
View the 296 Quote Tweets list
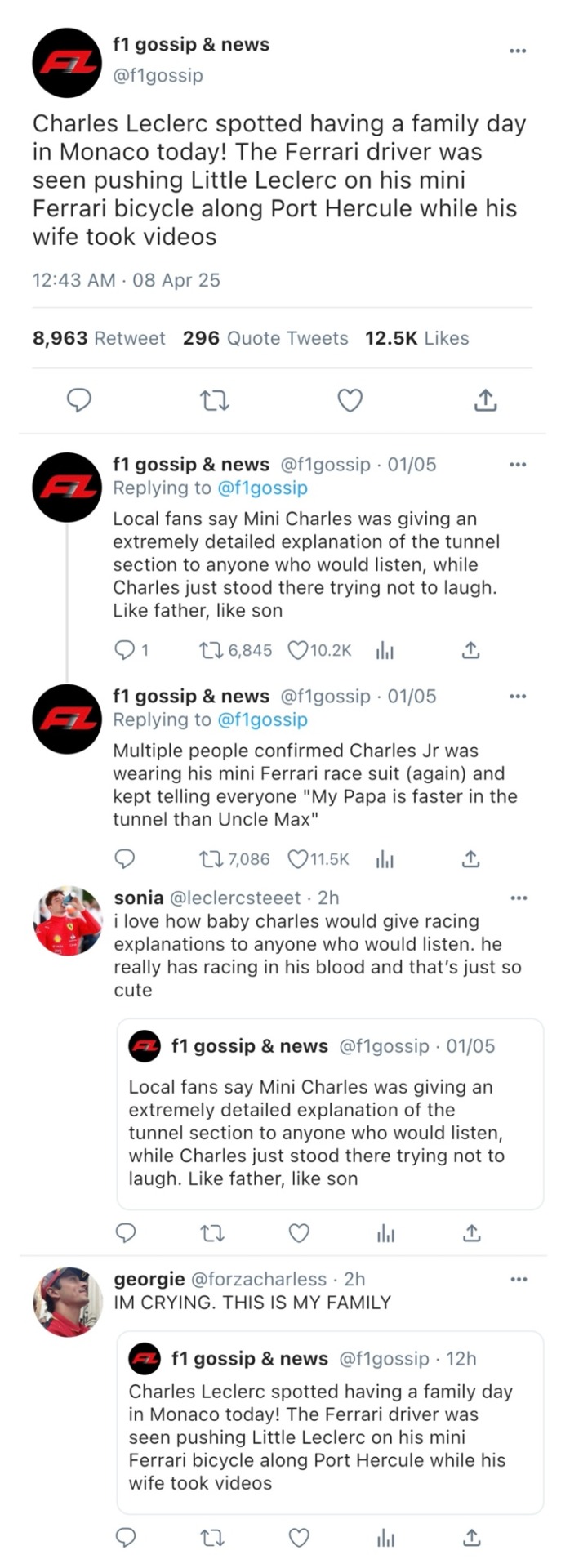point(265,338)
